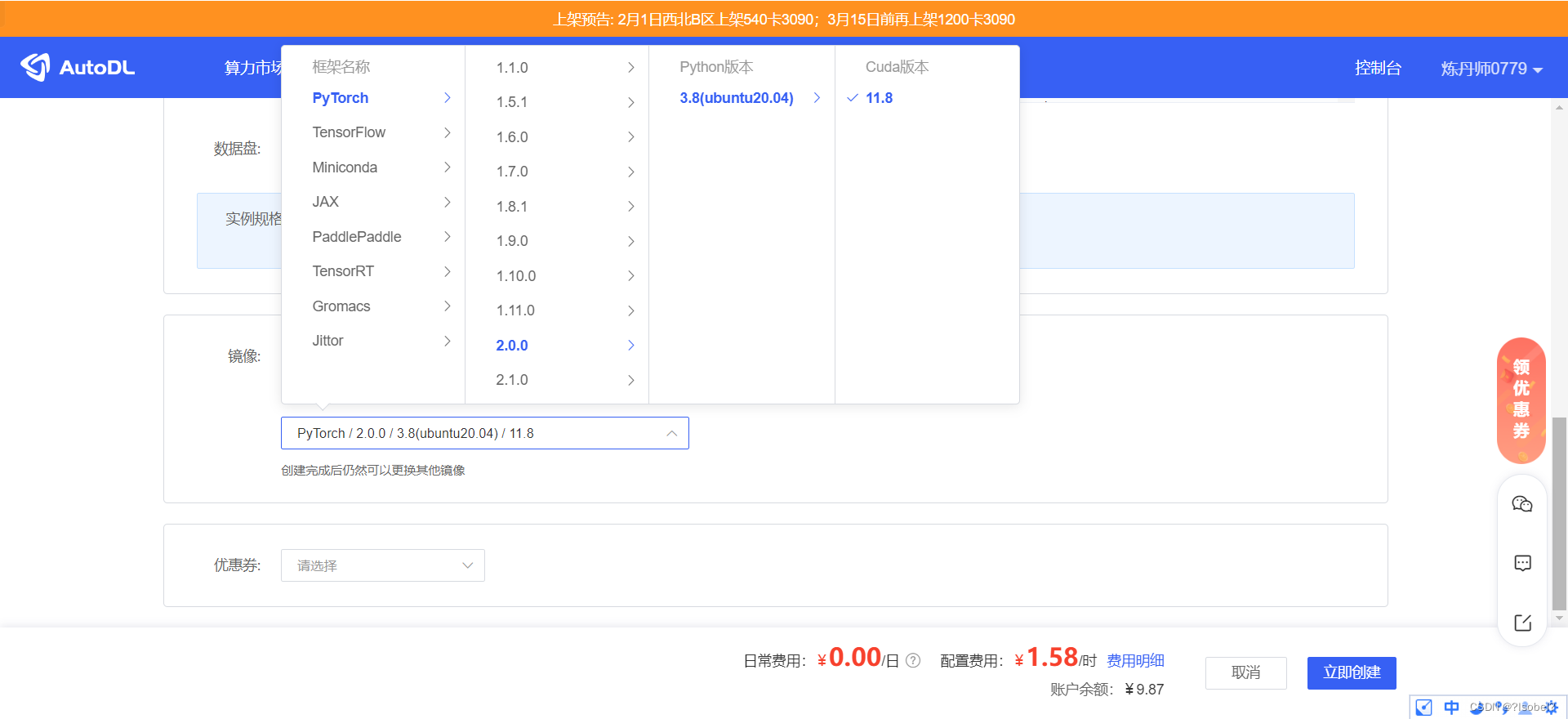Image resolution: width=1568 pixels, height=719 pixels.
Task: Open the message chat icon
Action: pos(1522,563)
